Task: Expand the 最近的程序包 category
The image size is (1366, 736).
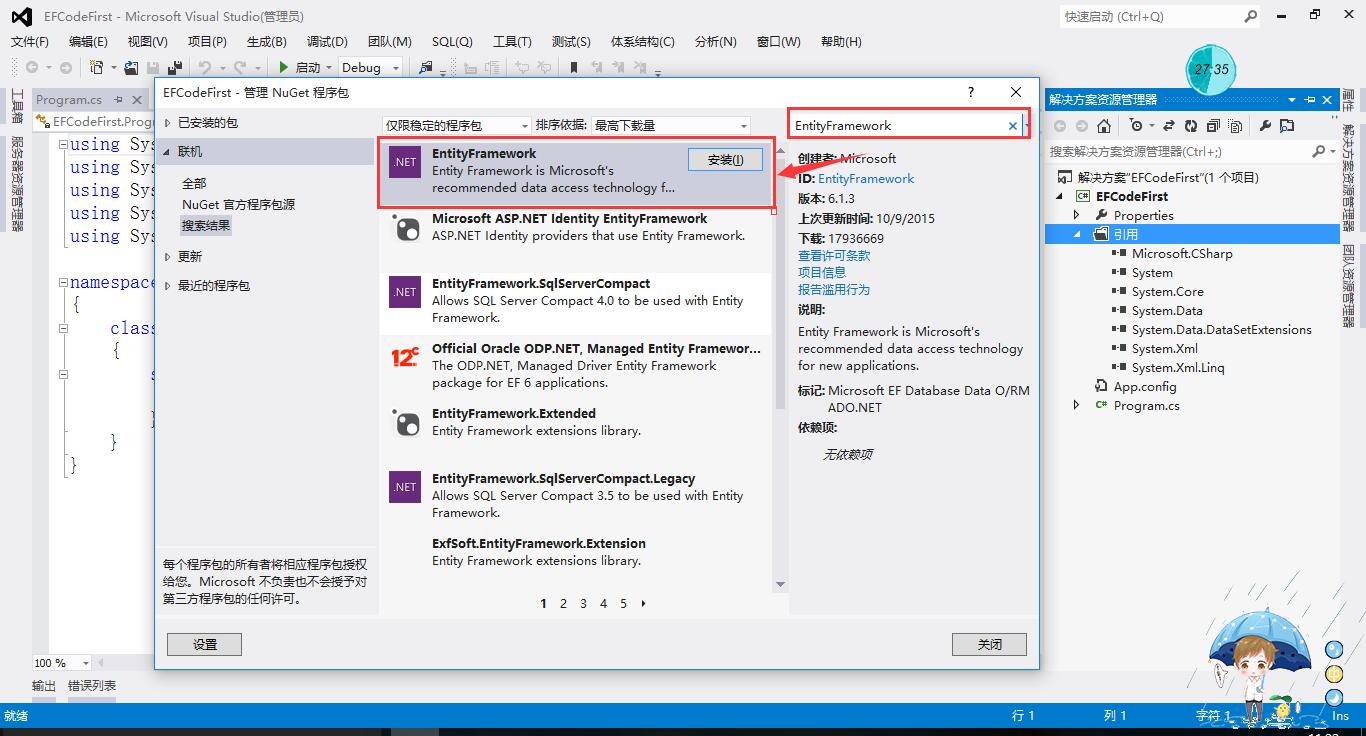Action: click(167, 286)
